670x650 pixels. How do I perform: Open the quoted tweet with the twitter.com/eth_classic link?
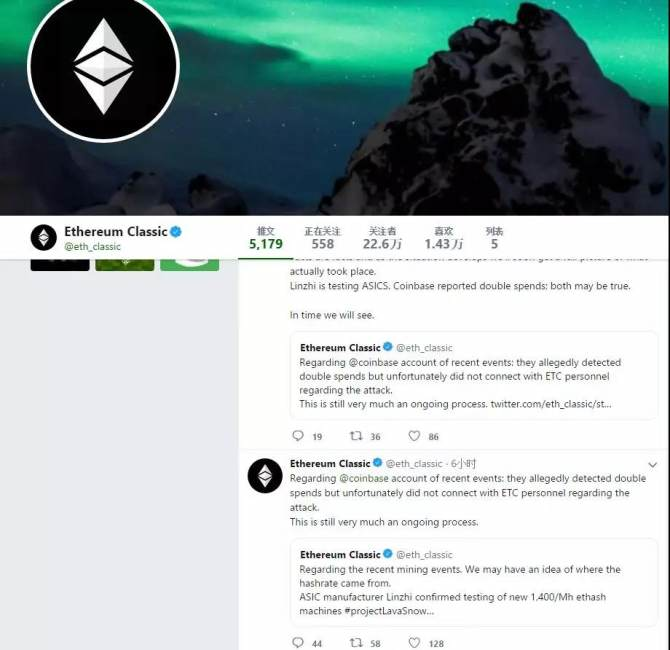[473, 376]
